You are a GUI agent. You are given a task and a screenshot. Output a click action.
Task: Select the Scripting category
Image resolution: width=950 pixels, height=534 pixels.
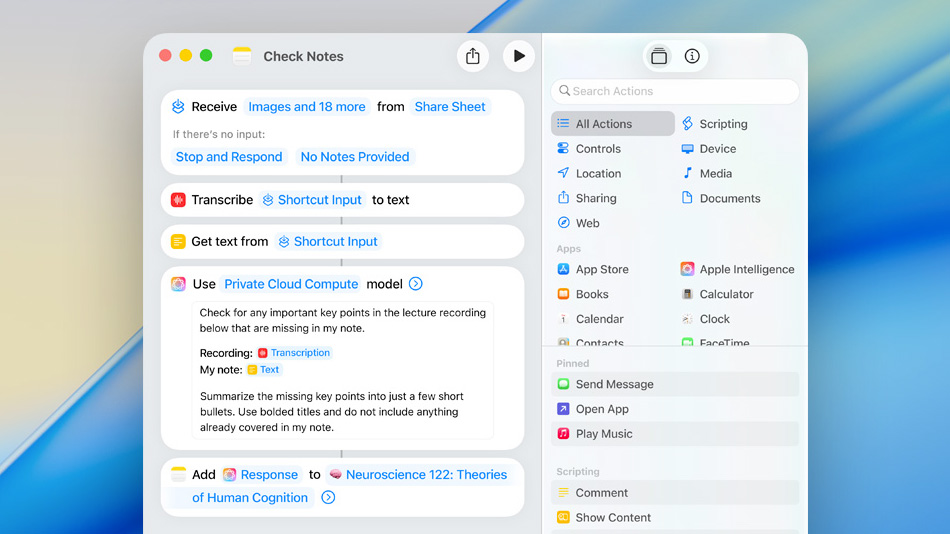click(x=722, y=124)
